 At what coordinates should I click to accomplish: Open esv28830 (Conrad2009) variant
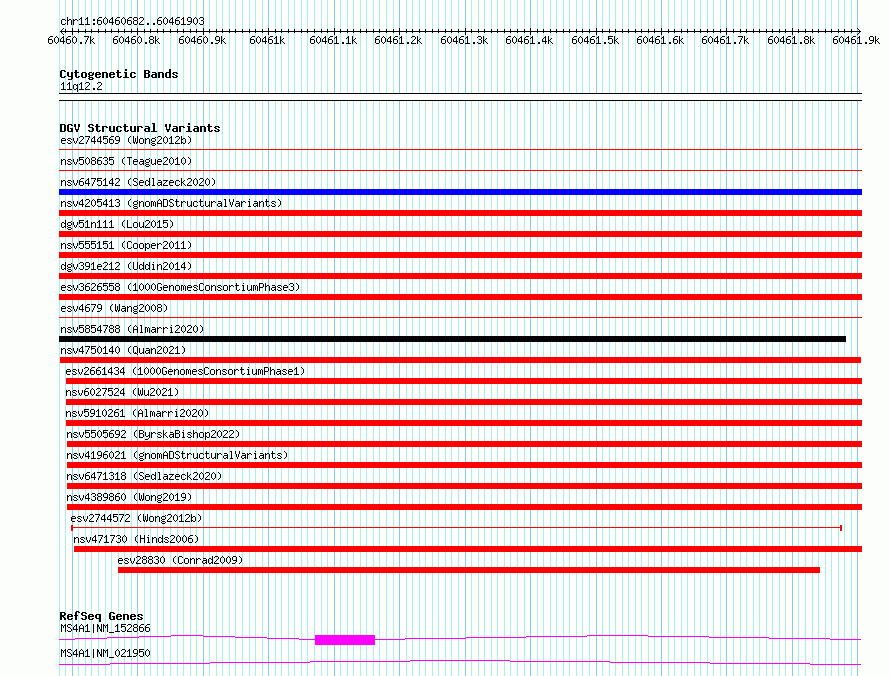(180, 560)
